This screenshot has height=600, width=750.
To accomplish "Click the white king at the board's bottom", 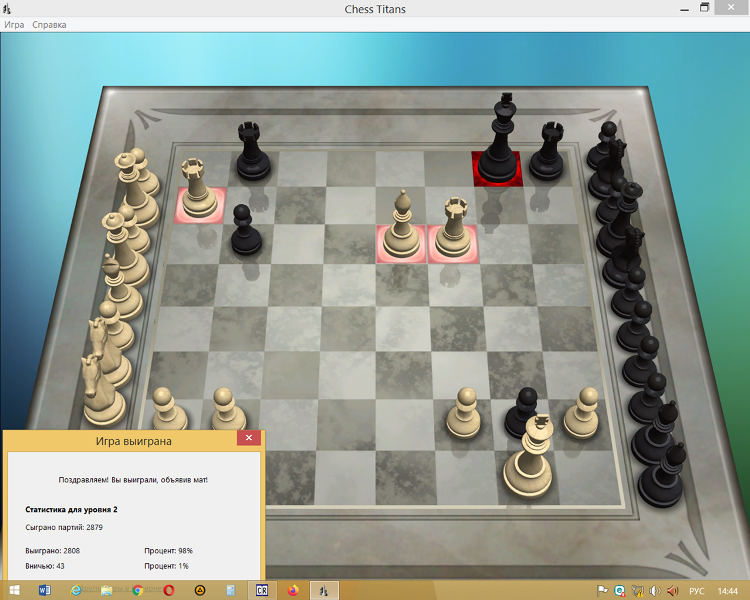I will click(530, 463).
